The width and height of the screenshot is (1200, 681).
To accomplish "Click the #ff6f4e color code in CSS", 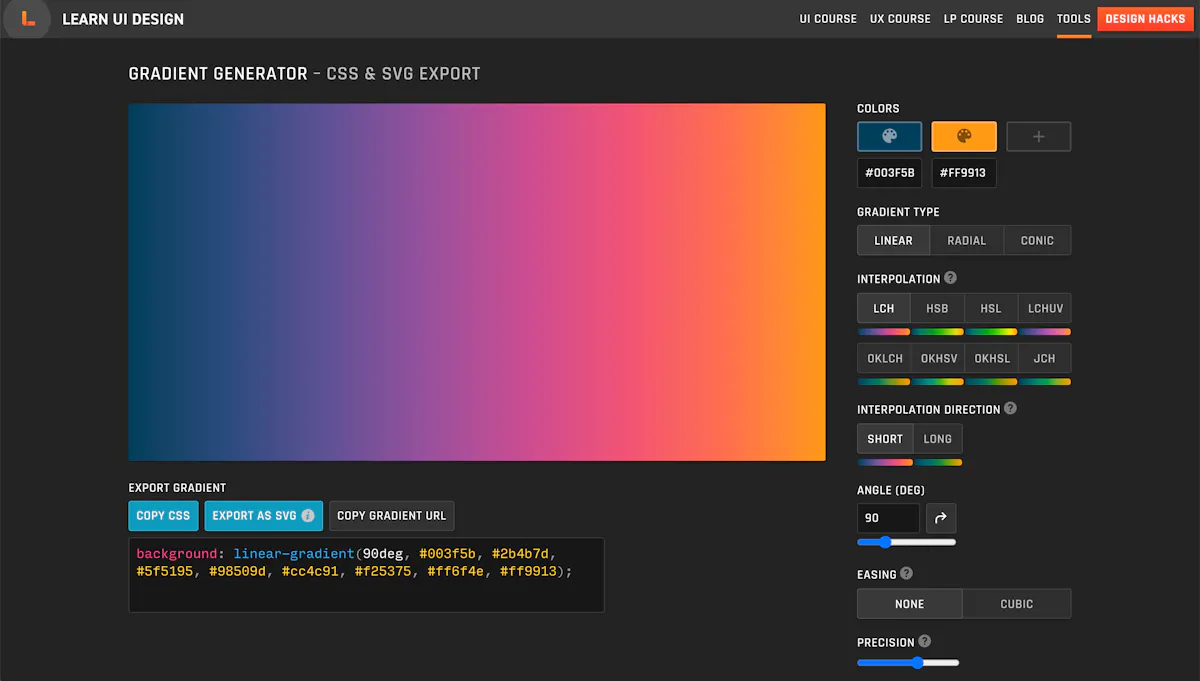I will (457, 571).
